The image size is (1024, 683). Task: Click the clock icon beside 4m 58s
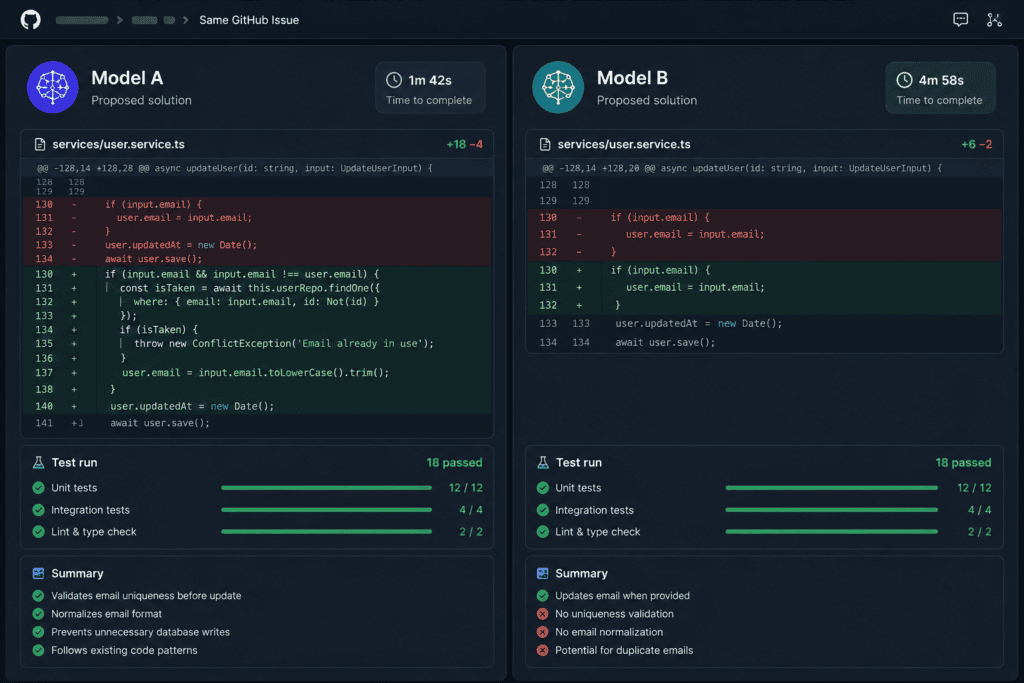click(904, 80)
